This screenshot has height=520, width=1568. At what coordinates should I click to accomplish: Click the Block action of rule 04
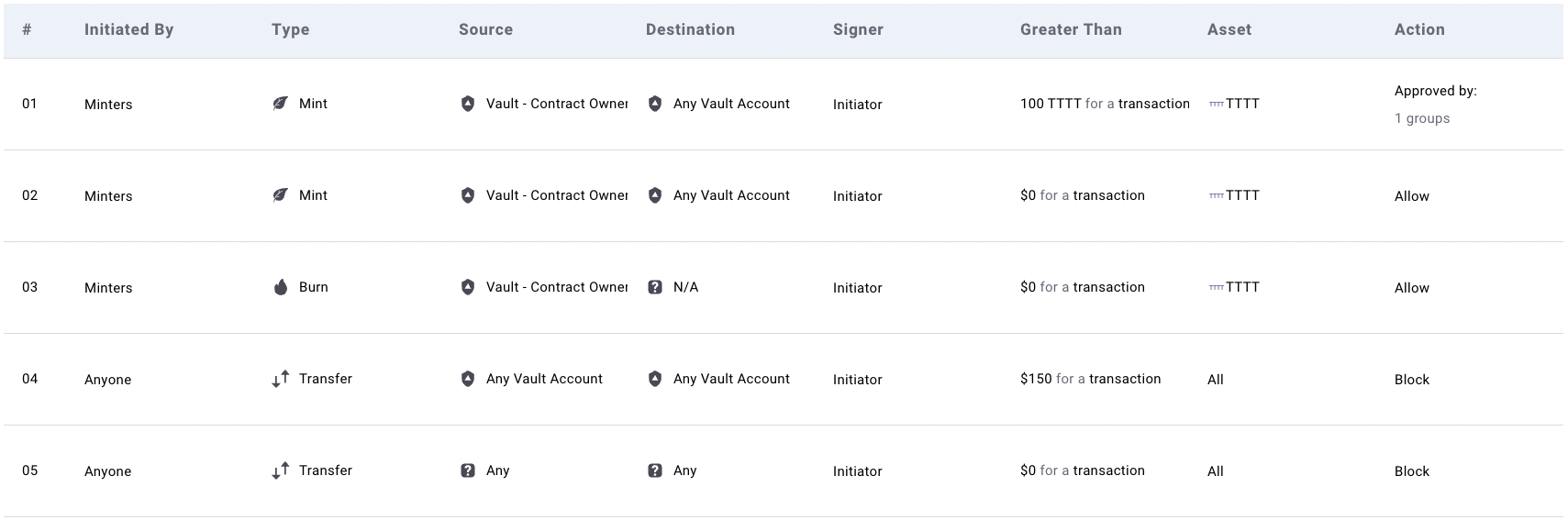pos(1412,380)
